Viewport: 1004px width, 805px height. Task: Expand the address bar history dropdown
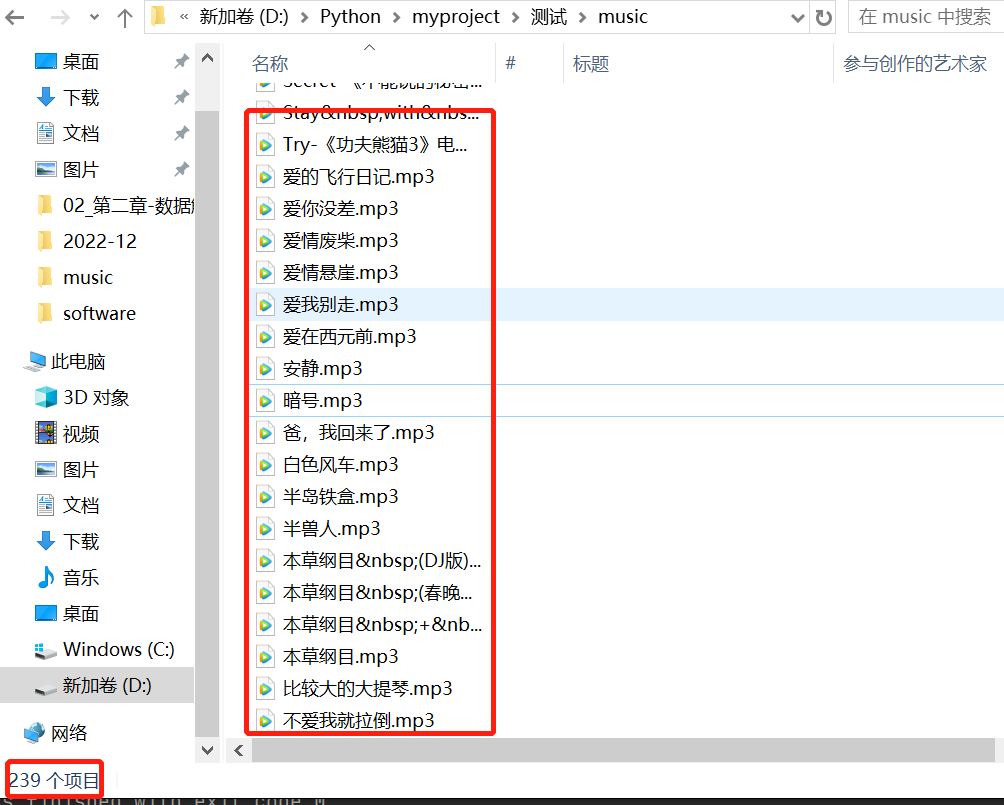click(798, 17)
